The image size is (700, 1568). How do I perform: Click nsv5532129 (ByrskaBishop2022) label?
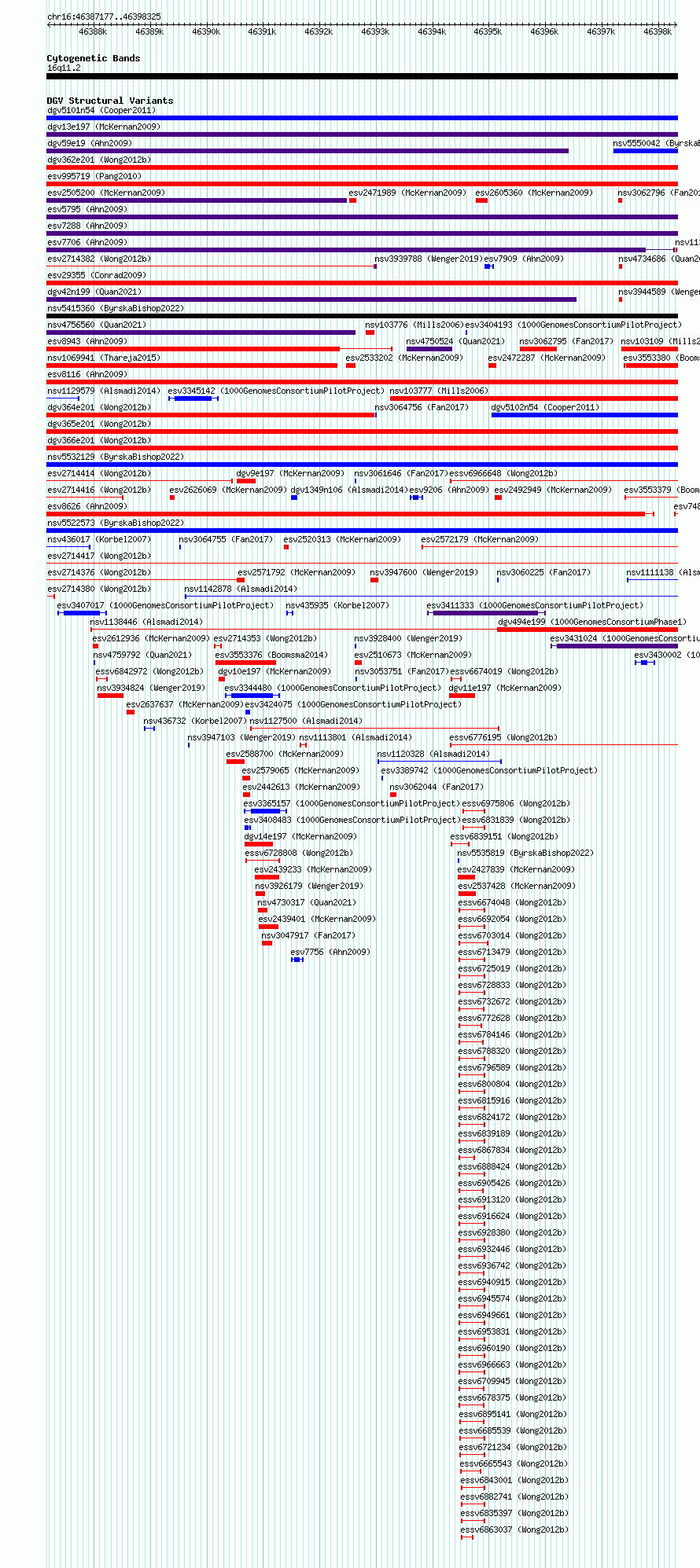116,457
